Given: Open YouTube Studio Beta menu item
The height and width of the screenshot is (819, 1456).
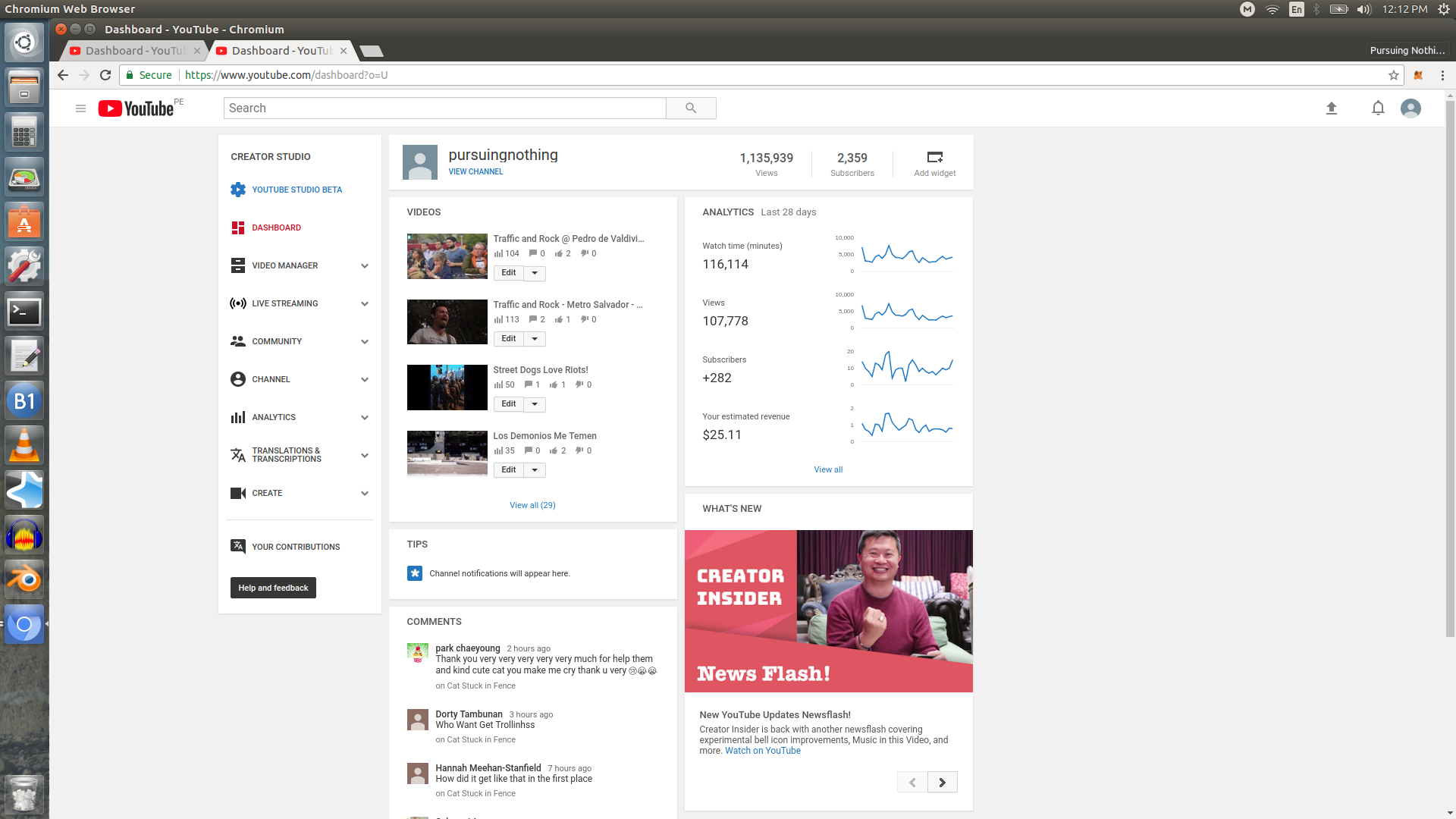Looking at the screenshot, I should coord(297,190).
